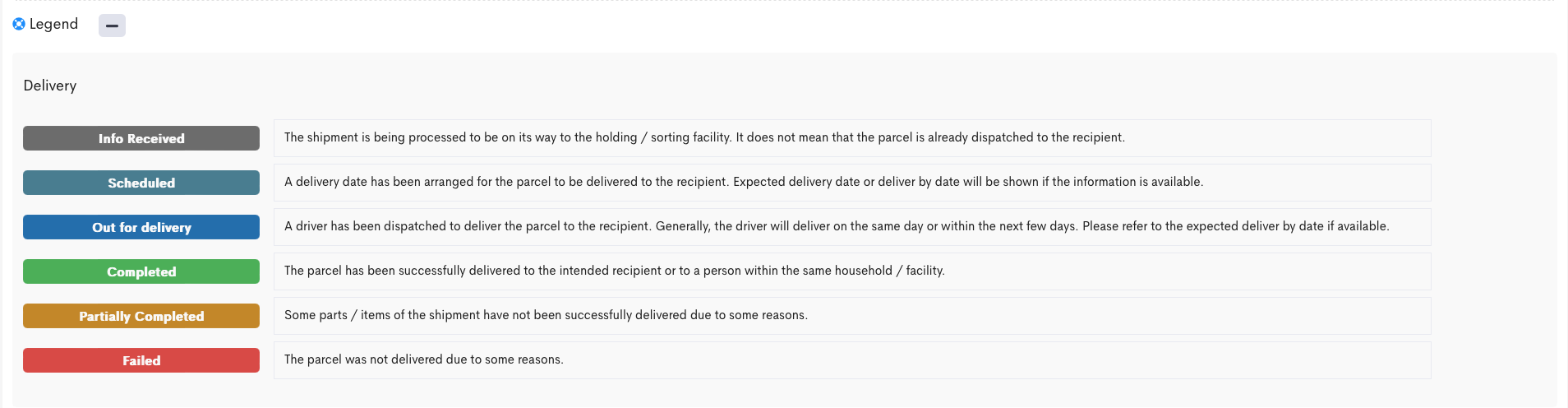Select the teal Scheduled status badge
This screenshot has height=408, width=1568.
click(141, 183)
